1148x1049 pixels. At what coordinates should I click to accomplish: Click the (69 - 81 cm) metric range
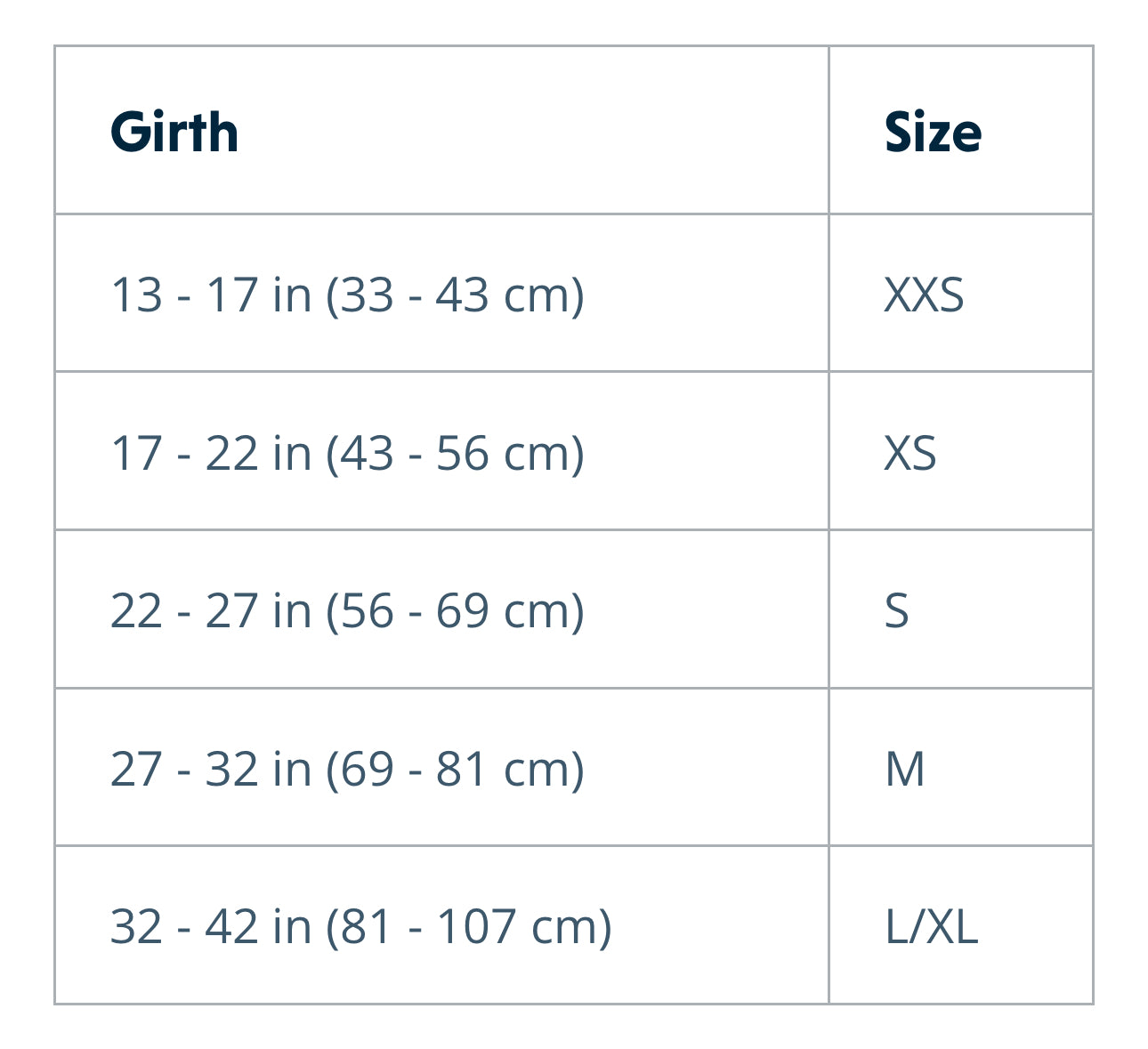point(455,769)
